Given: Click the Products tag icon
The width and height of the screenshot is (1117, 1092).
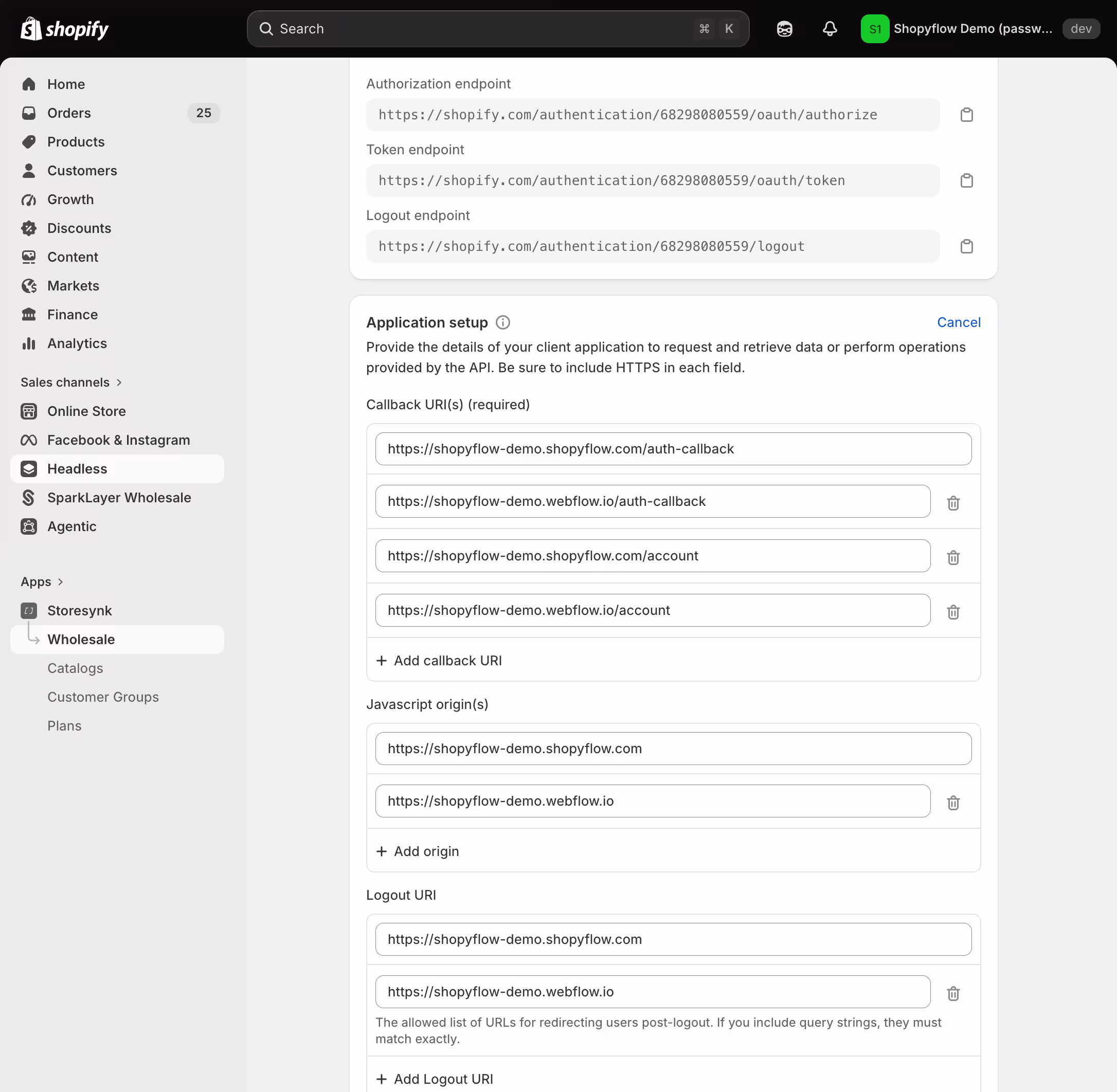Looking at the screenshot, I should point(29,142).
